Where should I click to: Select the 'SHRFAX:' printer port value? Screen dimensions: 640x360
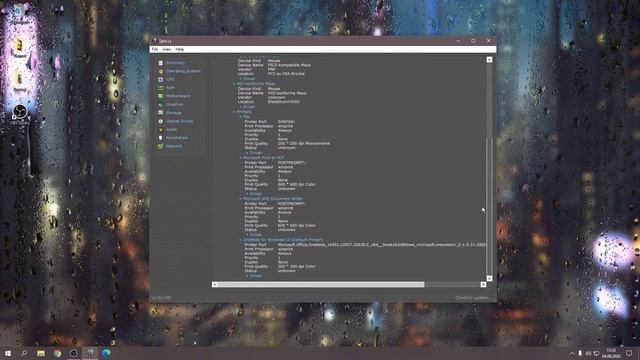[286, 122]
